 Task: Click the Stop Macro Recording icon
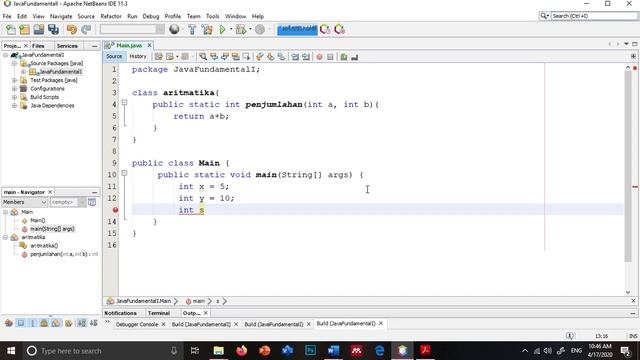(x=330, y=57)
